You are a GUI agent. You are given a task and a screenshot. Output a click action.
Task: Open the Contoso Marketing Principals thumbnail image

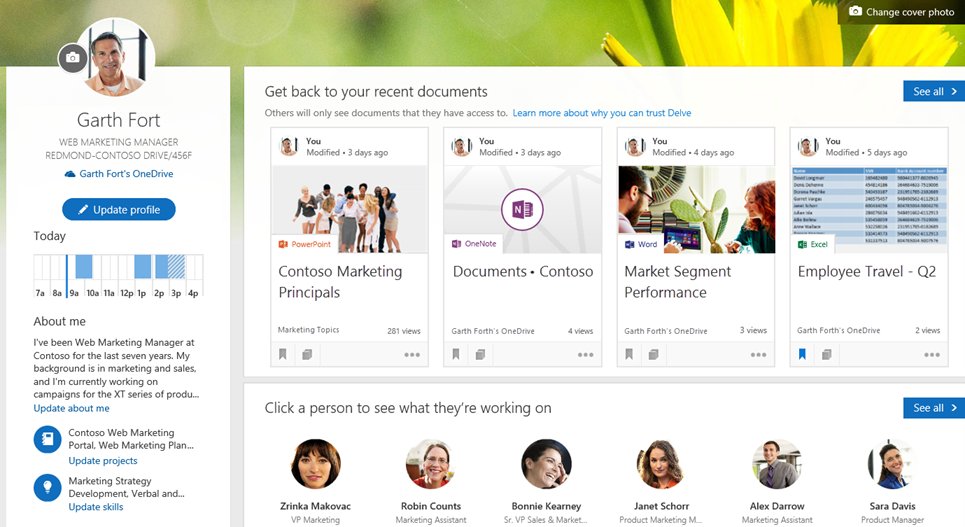(x=349, y=209)
